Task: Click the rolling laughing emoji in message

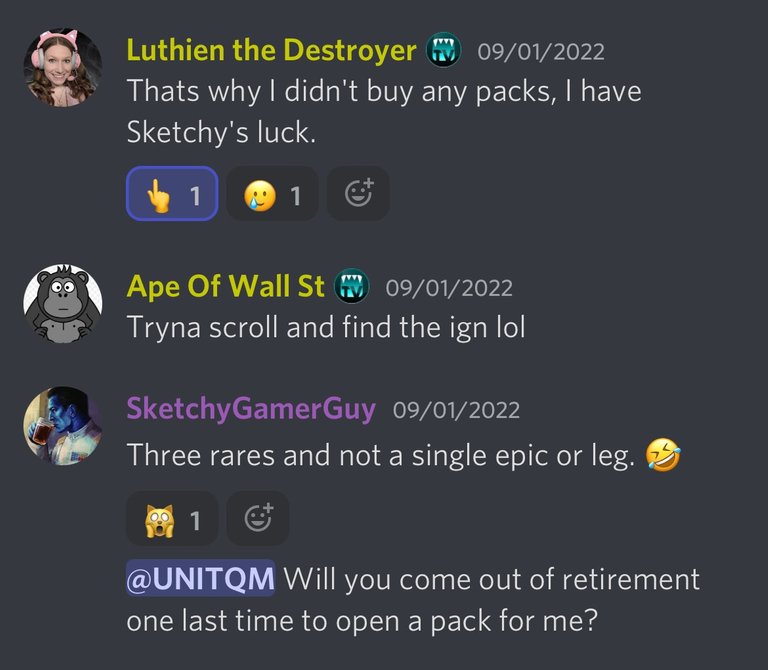Action: pyautogui.click(x=663, y=455)
